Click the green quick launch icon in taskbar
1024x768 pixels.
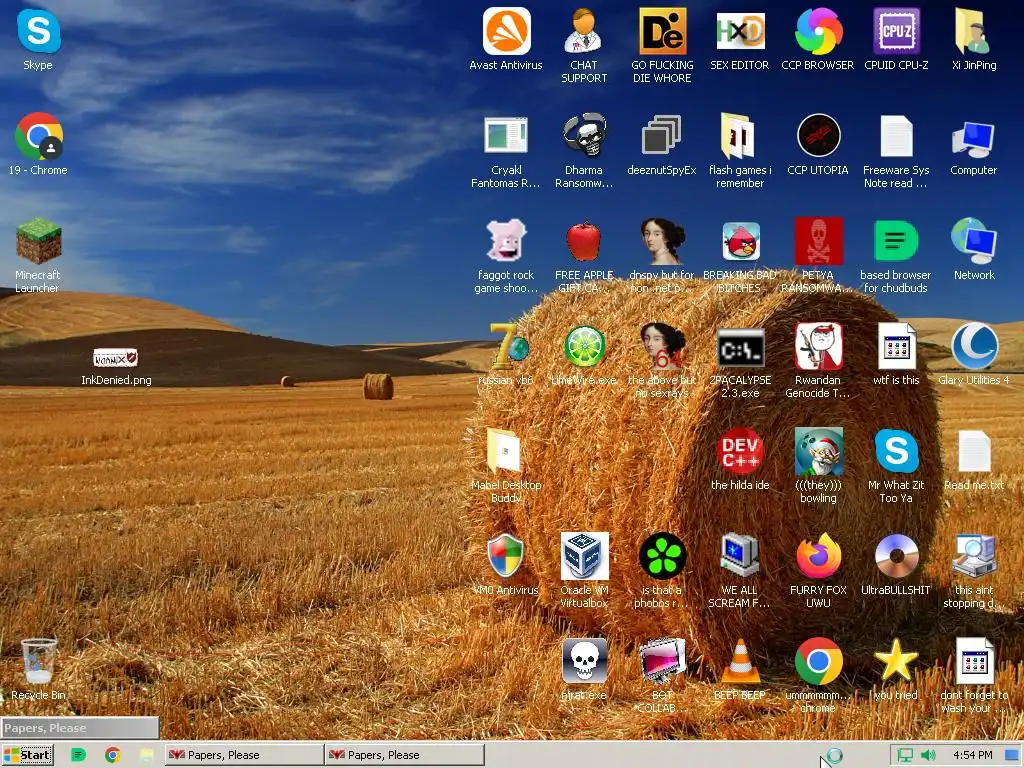78,755
